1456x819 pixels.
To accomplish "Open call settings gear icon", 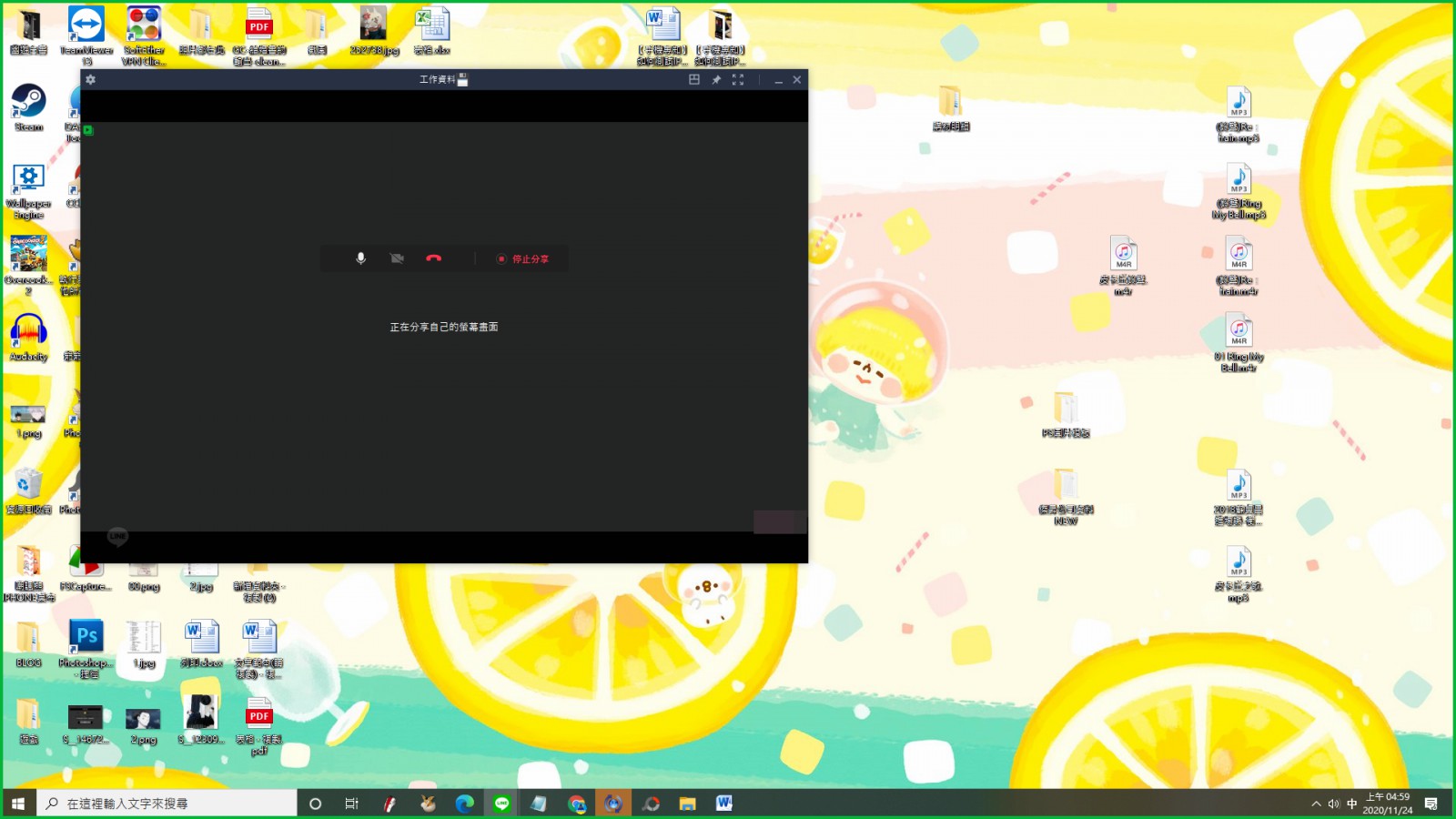I will [x=90, y=80].
